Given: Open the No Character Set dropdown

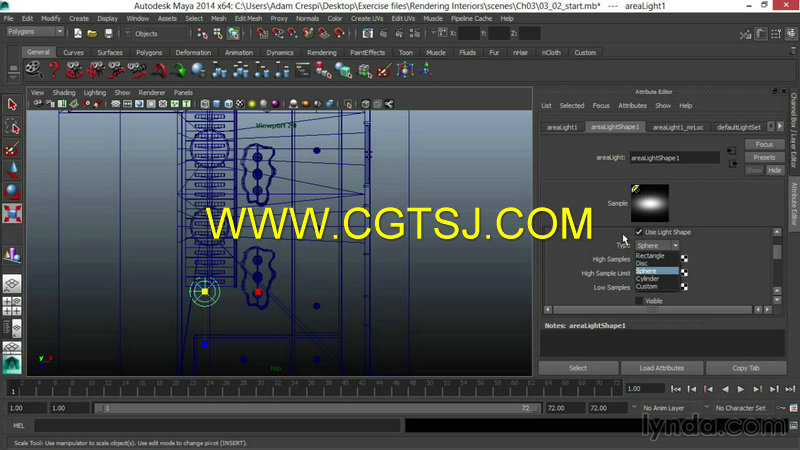Looking at the screenshot, I should point(740,408).
